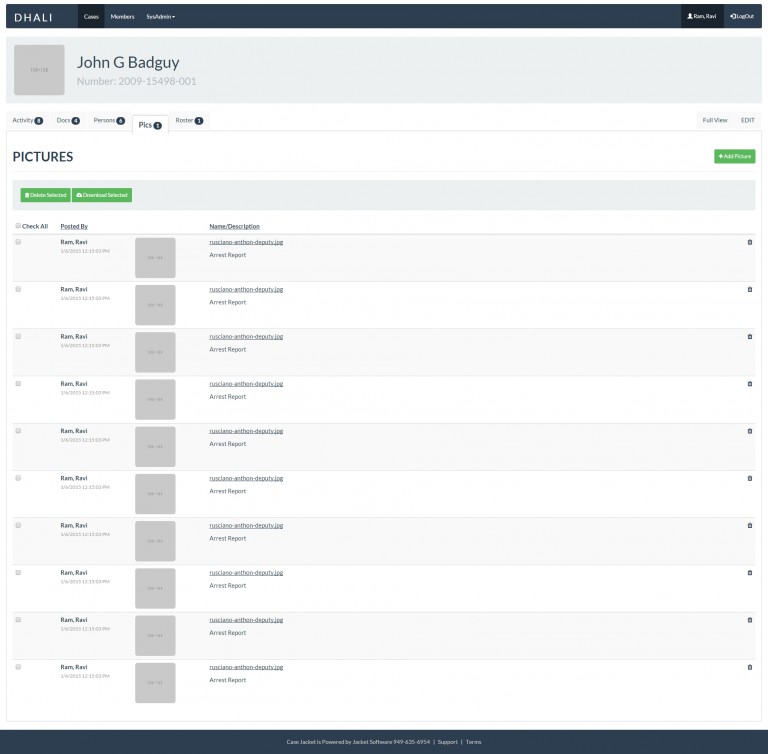Select the checkbox on the second picture row
This screenshot has width=768, height=754.
coord(18,289)
